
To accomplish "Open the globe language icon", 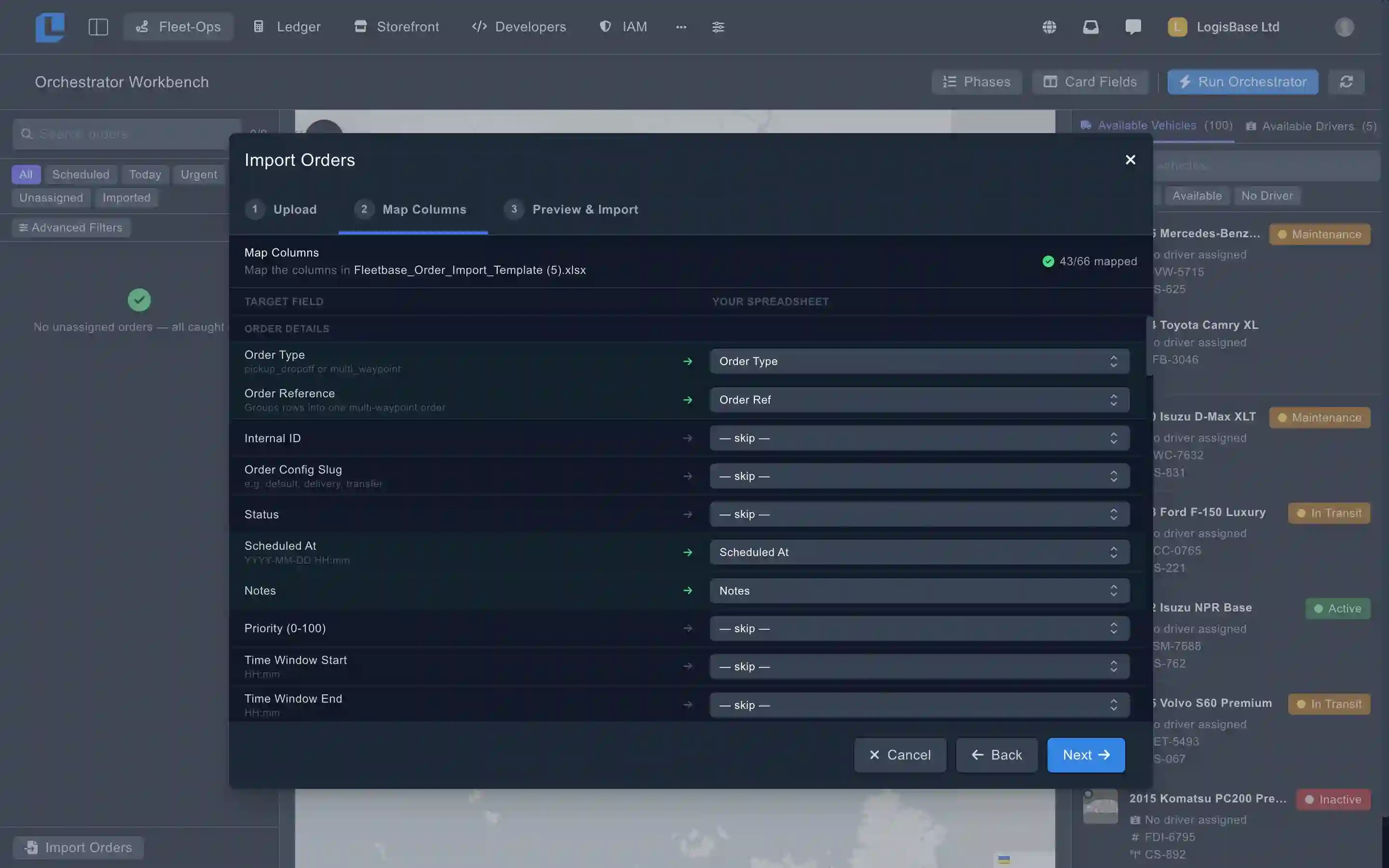I will click(x=1049, y=27).
